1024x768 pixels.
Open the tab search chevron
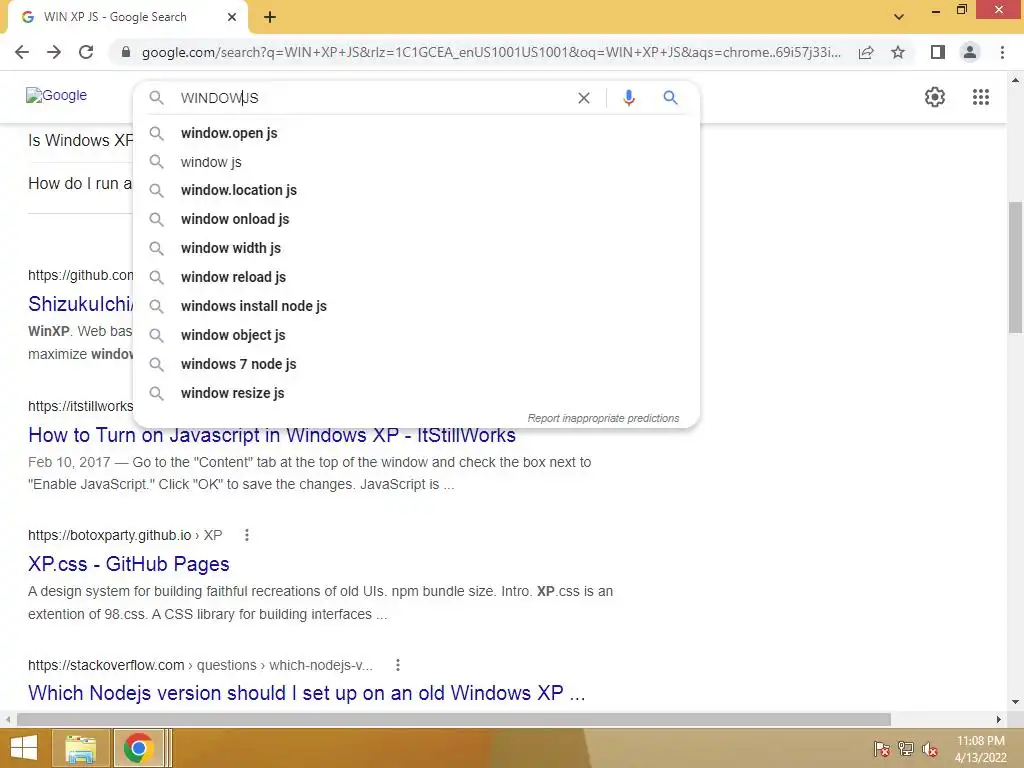pos(899,17)
